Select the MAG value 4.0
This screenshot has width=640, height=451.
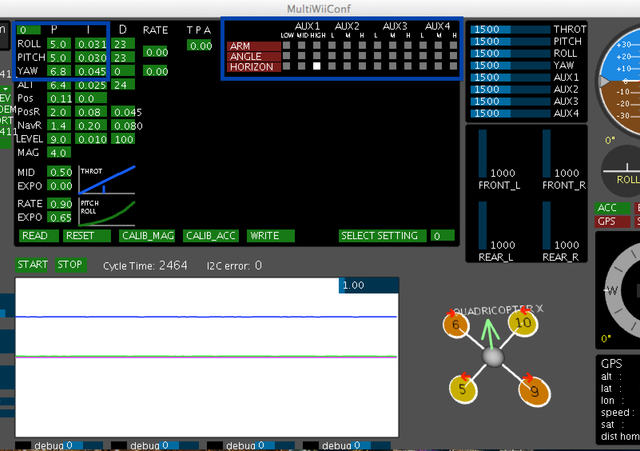click(x=59, y=152)
